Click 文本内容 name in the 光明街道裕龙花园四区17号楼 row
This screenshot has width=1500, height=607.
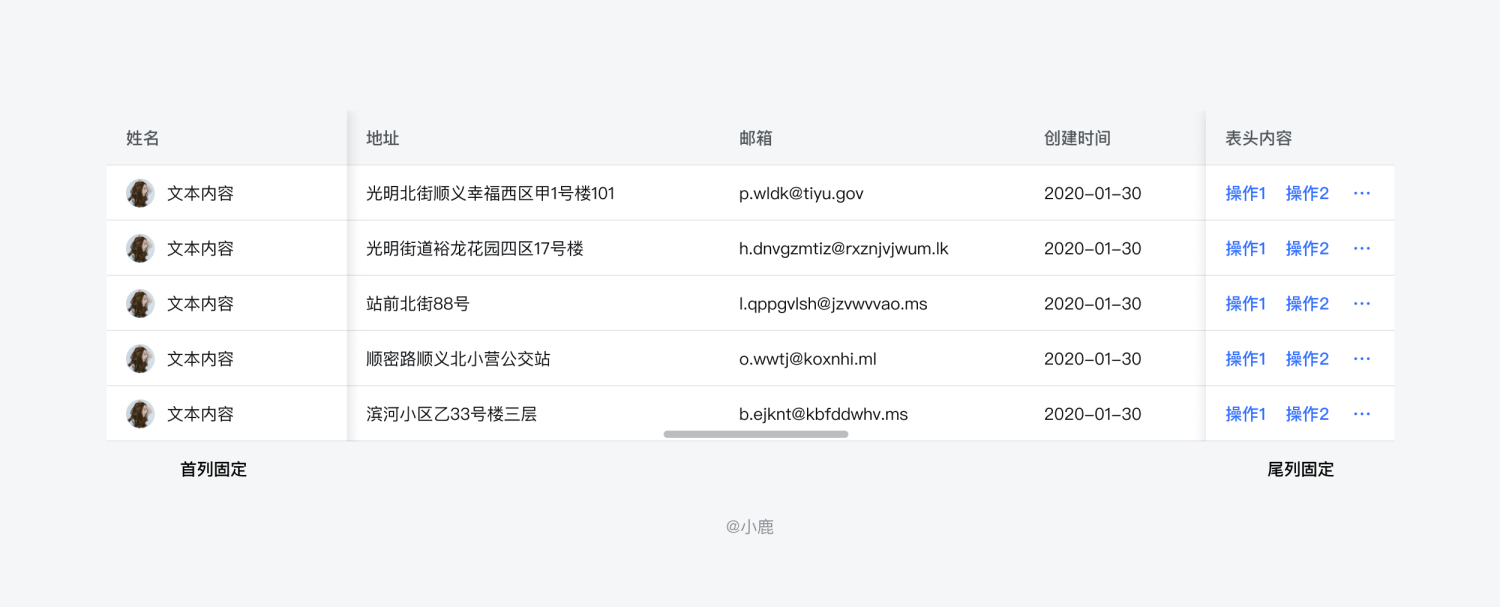[200, 248]
